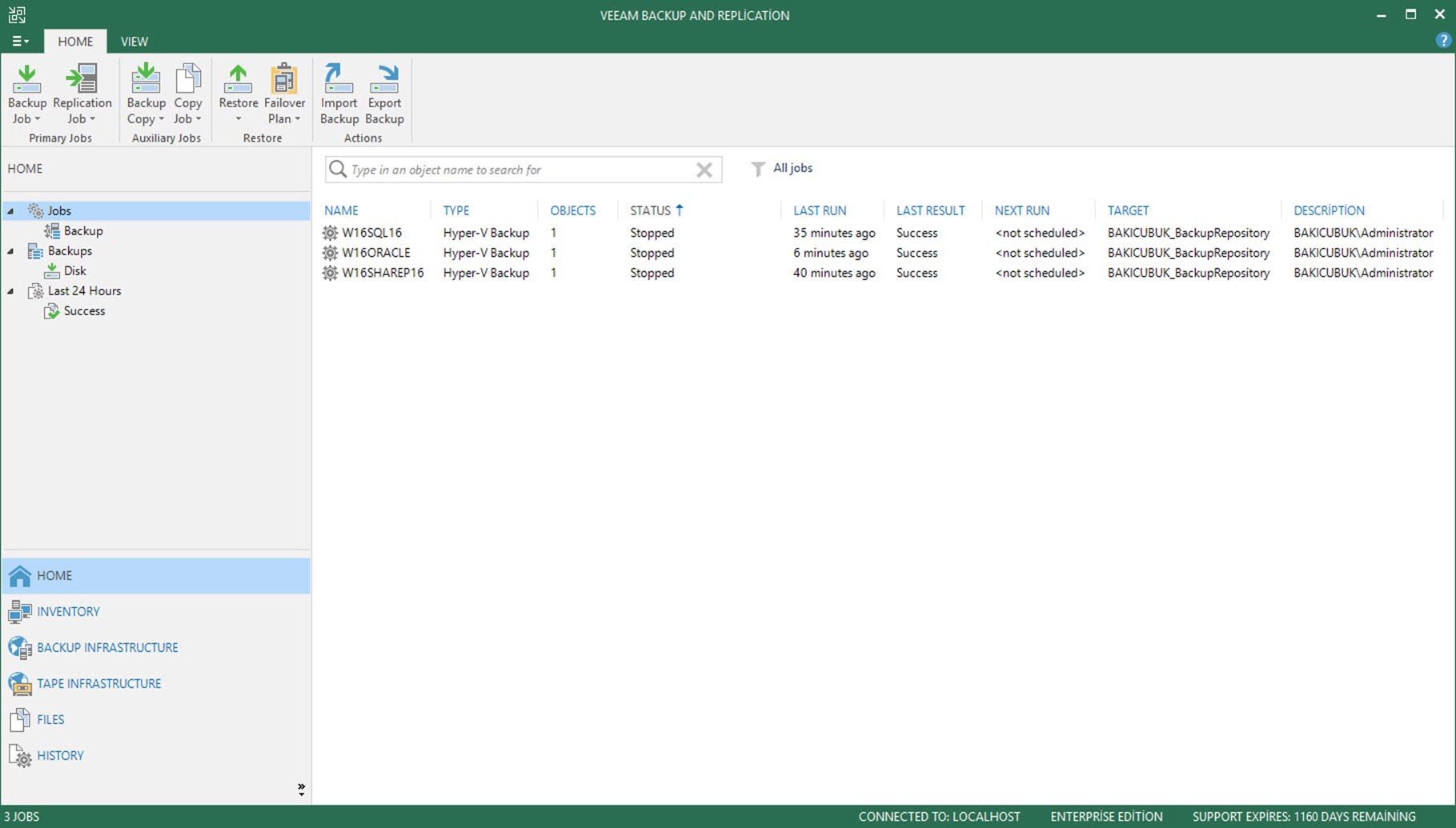Click '40 minutes ago' last run cell
This screenshot has width=1456, height=828.
click(834, 273)
